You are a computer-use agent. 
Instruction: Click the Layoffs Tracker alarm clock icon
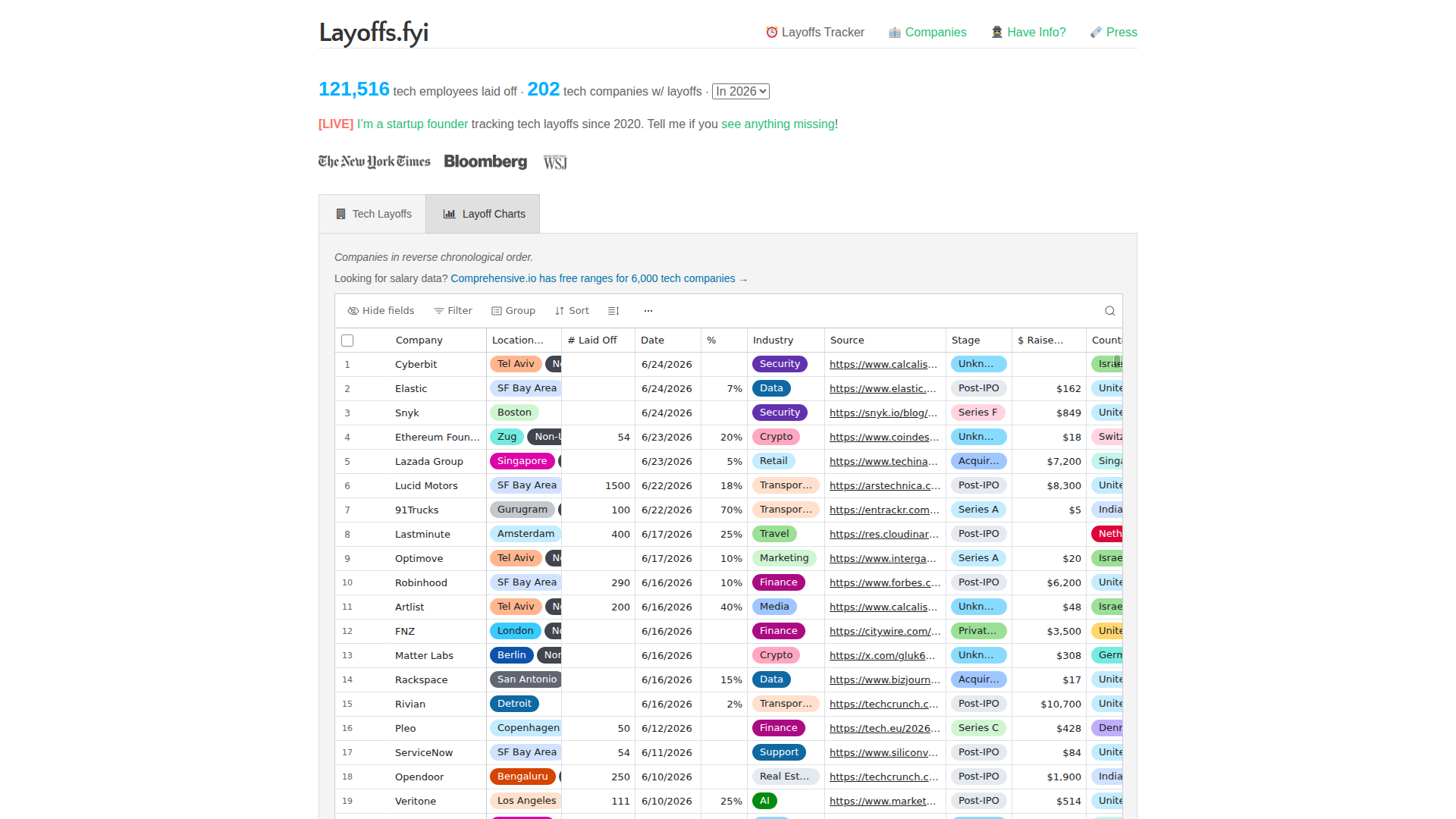click(771, 32)
